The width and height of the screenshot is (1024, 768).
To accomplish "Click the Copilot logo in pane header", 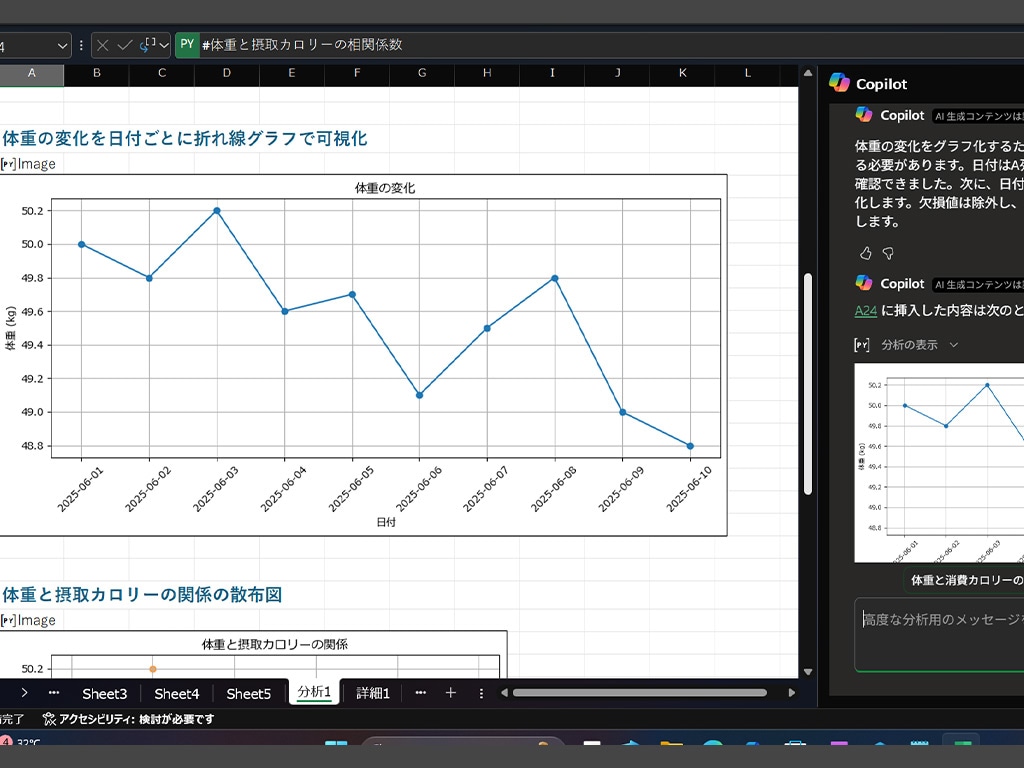I will [839, 83].
